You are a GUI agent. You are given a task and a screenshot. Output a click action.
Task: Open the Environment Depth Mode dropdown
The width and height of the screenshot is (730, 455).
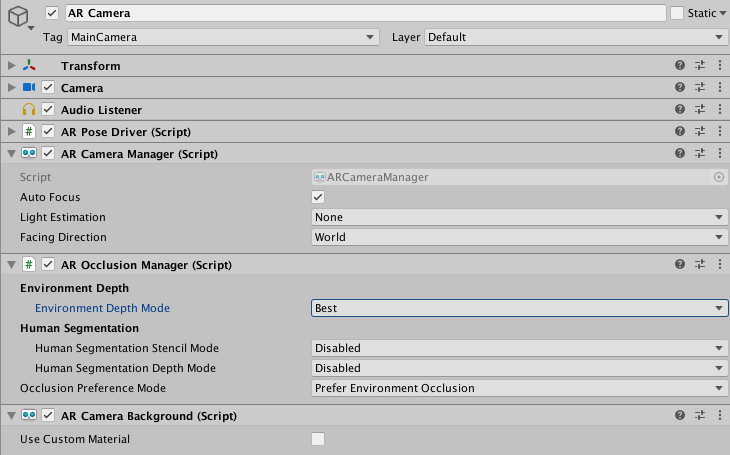pyautogui.click(x=519, y=308)
